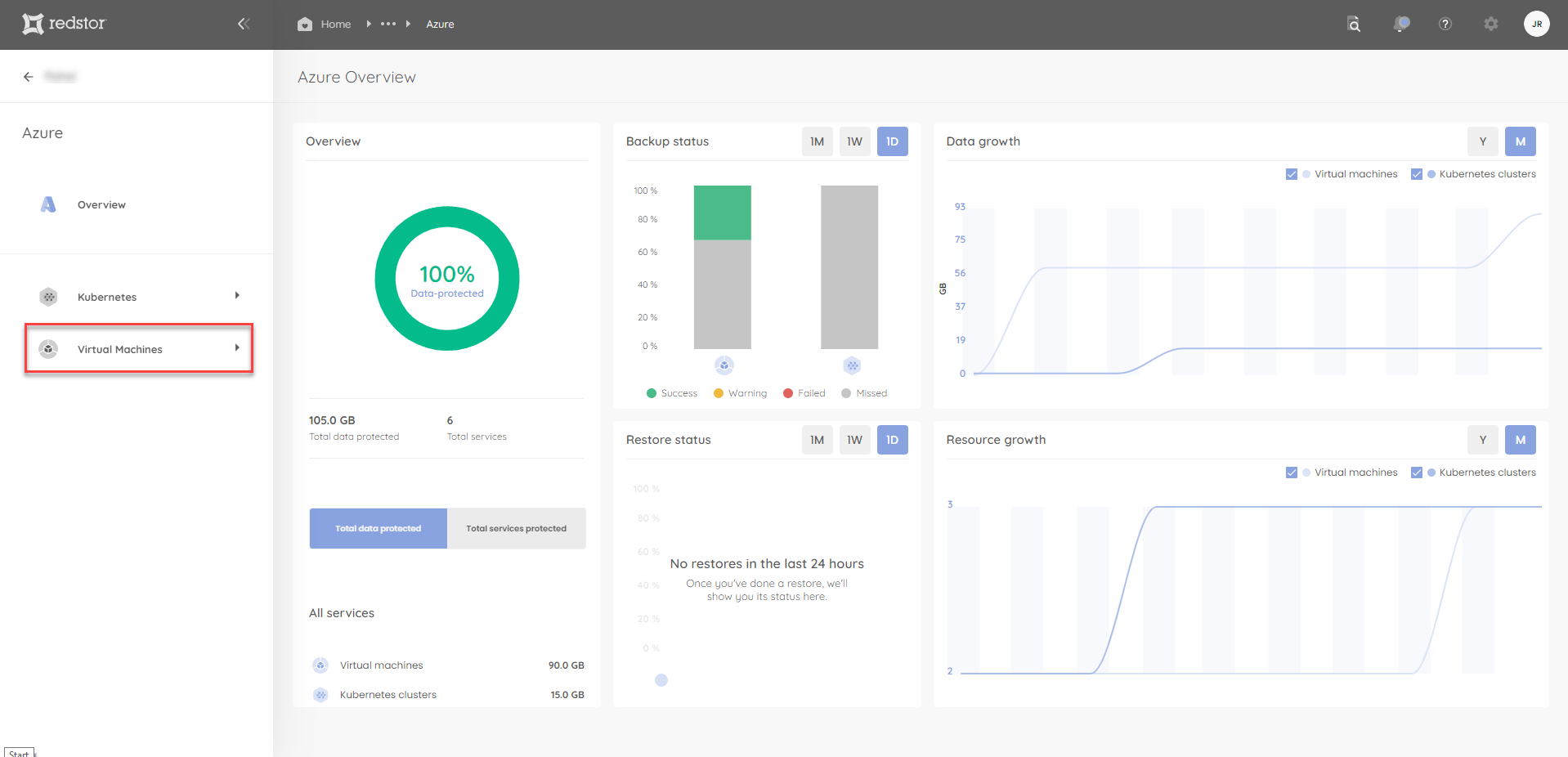This screenshot has width=1568, height=757.
Task: Click the Virtual Machines sidebar icon
Action: [x=49, y=349]
